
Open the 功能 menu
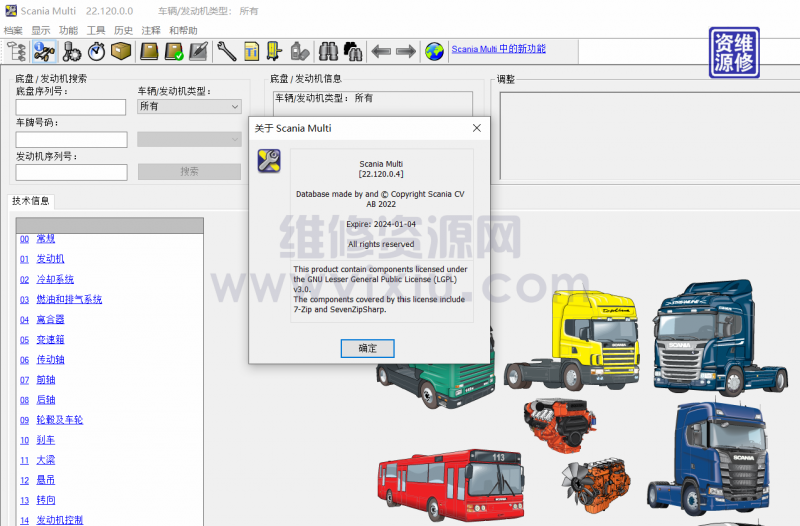[68, 31]
